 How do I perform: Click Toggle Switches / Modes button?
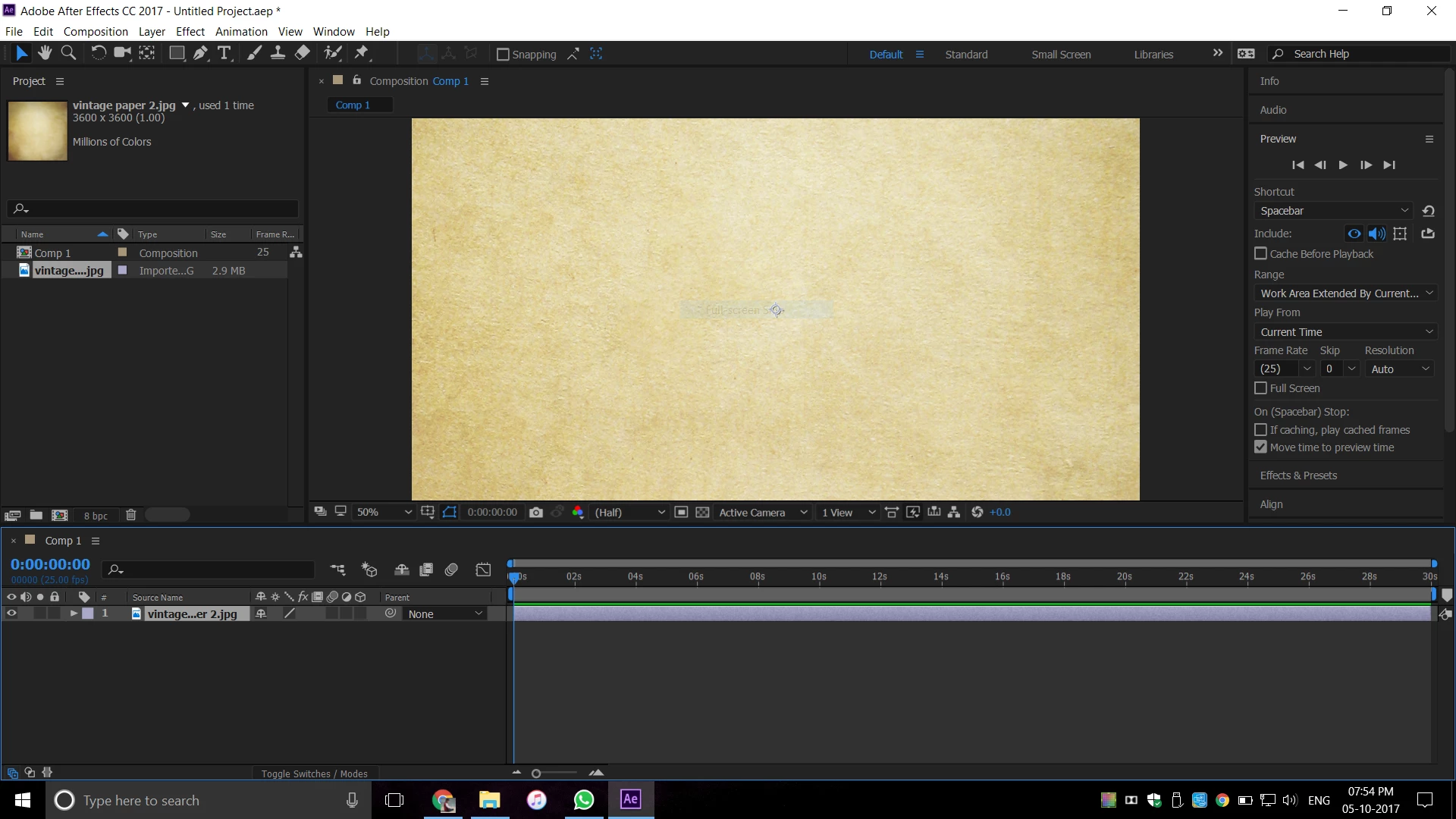tap(314, 773)
